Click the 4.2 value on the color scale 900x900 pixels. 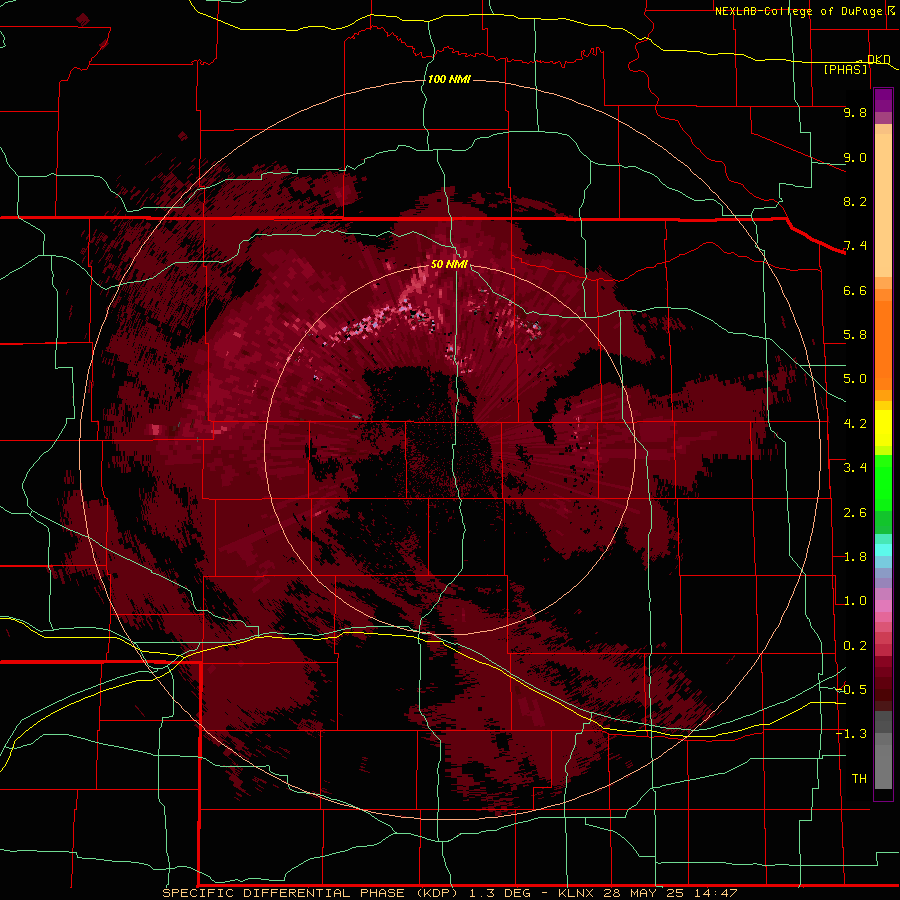tap(855, 424)
